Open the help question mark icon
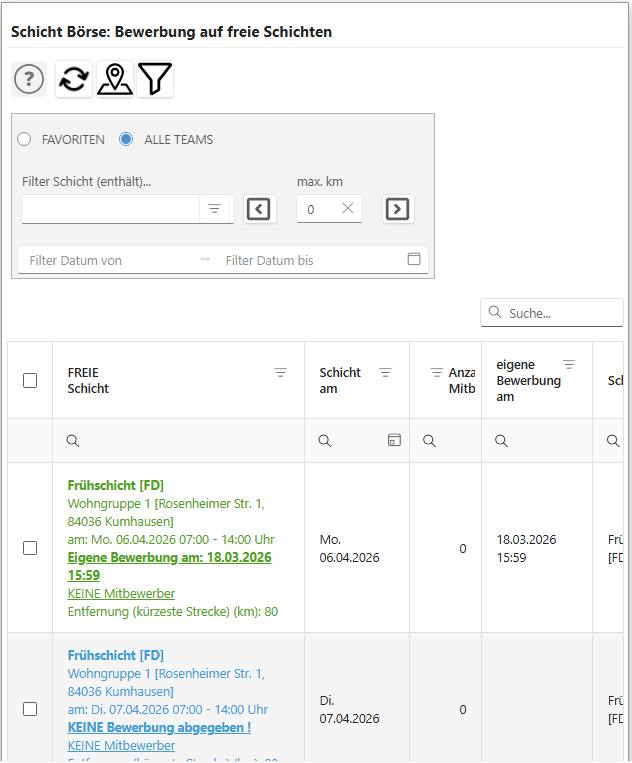 tap(29, 79)
